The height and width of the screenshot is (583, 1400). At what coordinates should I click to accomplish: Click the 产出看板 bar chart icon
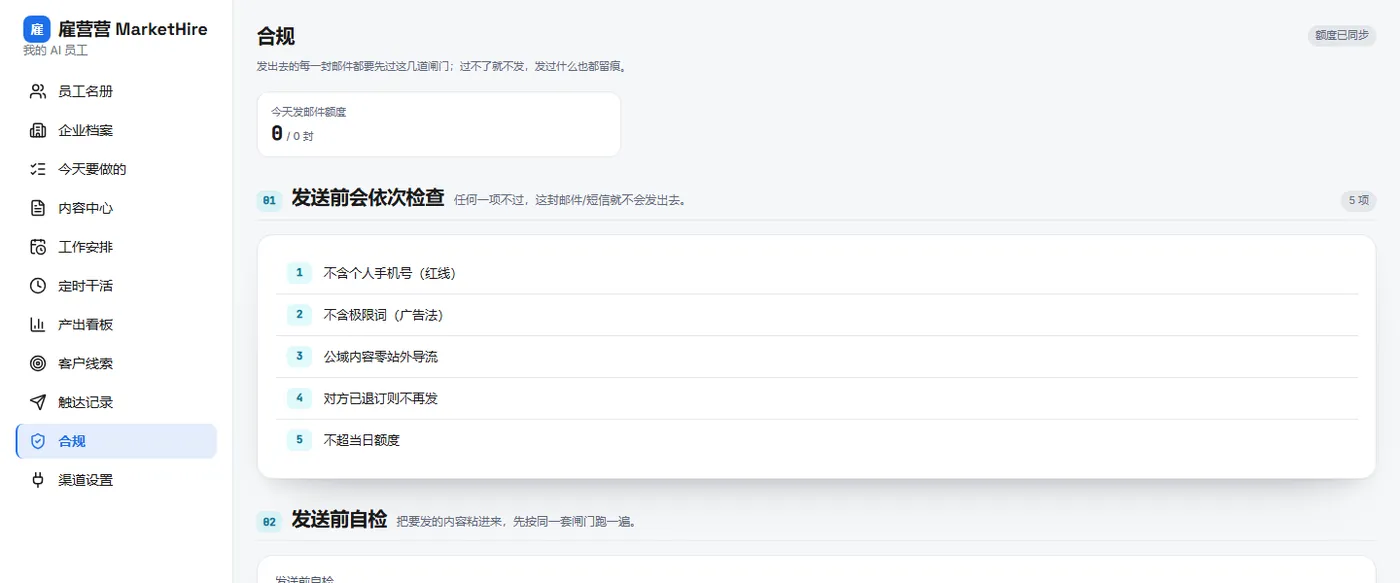38,324
